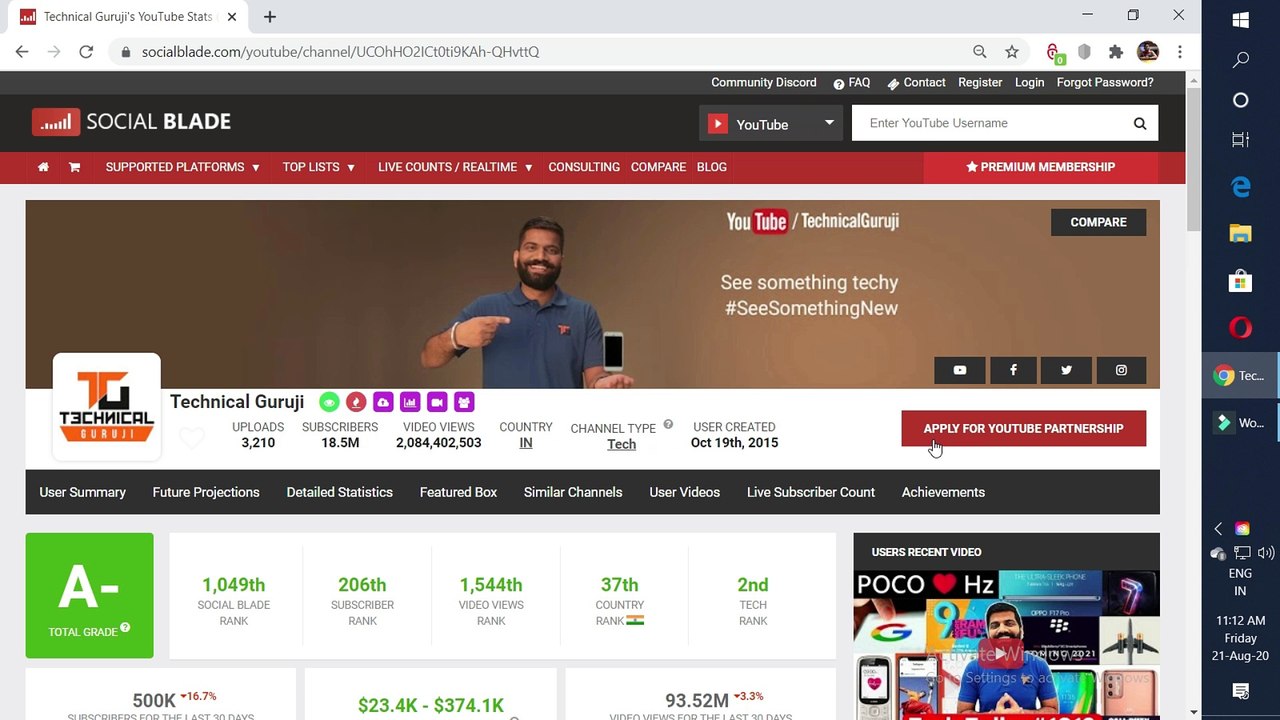Expand the Live Counts / Realtime menu
The height and width of the screenshot is (720, 1280).
click(x=455, y=167)
